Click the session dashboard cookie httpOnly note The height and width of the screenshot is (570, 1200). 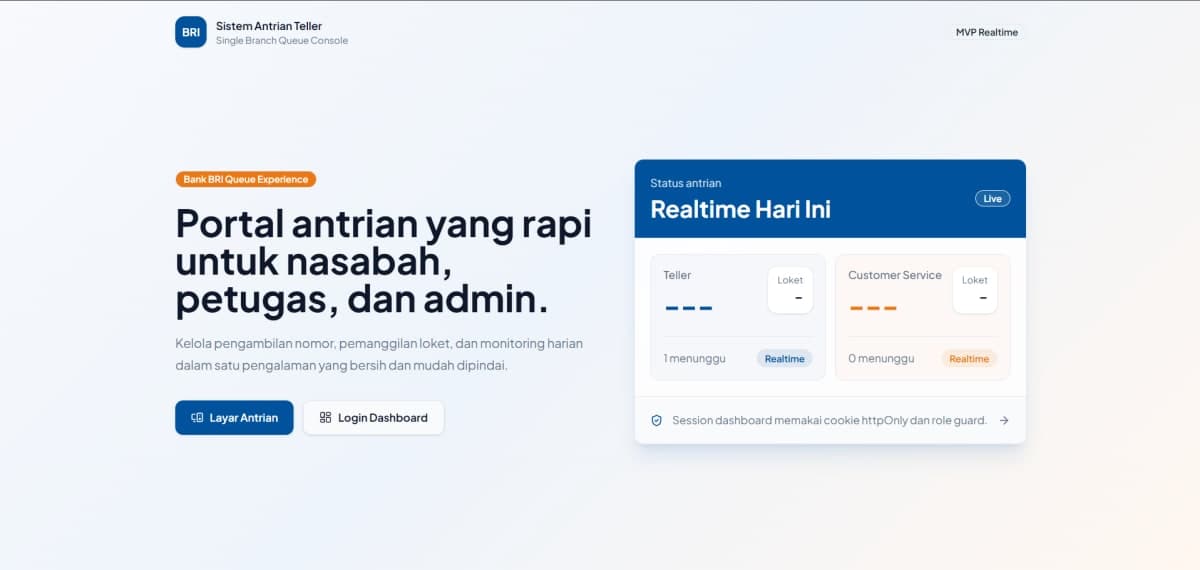click(830, 421)
